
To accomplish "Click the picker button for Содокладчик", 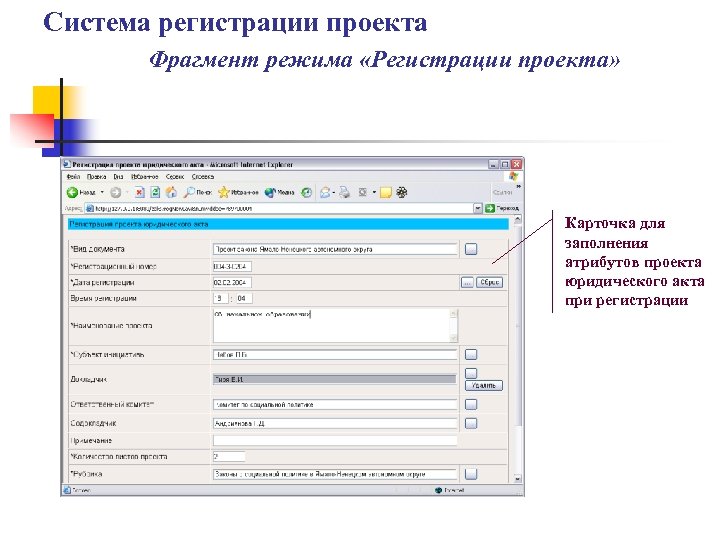I will pyautogui.click(x=471, y=423).
